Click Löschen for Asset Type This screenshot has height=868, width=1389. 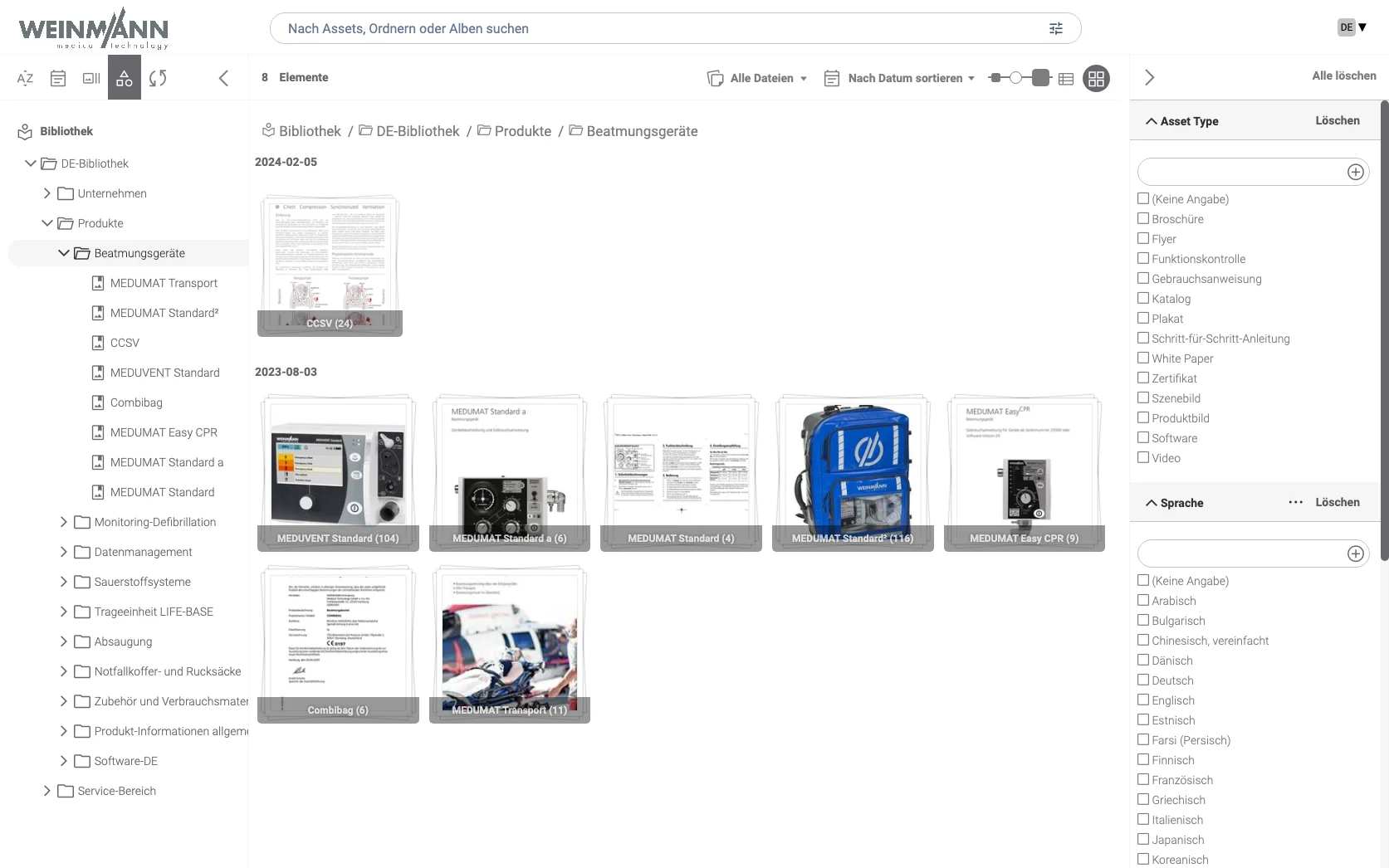coord(1338,120)
